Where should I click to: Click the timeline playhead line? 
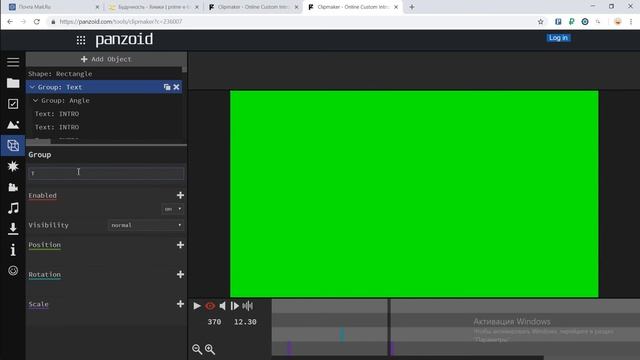tap(389, 328)
